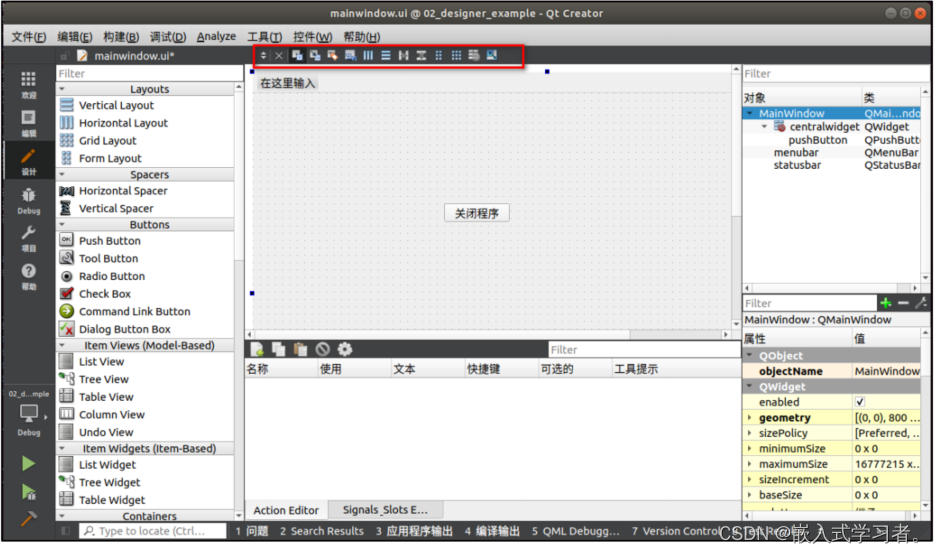The height and width of the screenshot is (554, 934).
Task: Apply grid layout from designer toolbar
Action: [456, 55]
